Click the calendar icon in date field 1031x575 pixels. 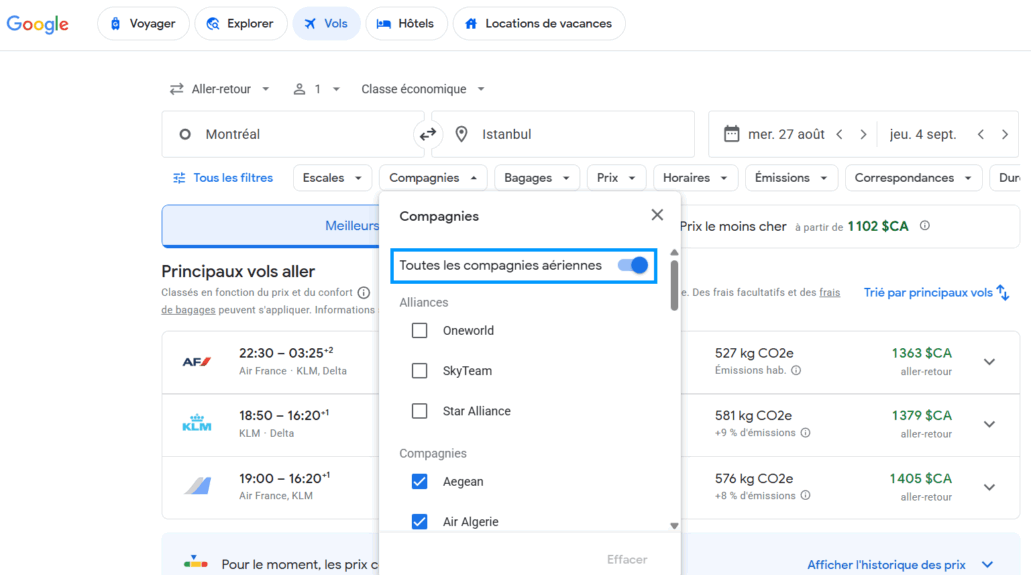point(731,134)
